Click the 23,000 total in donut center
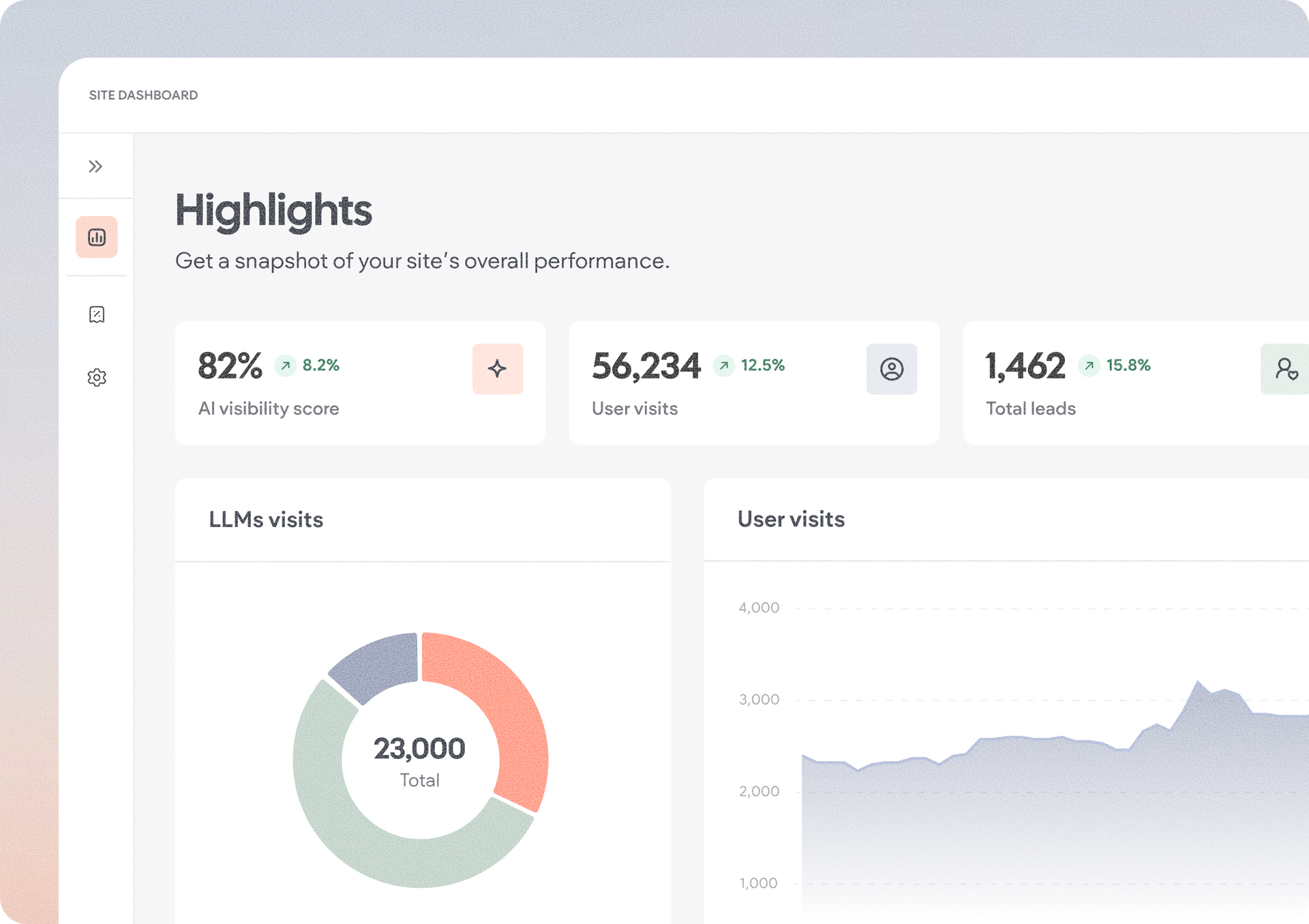Image resolution: width=1309 pixels, height=924 pixels. coord(419,749)
